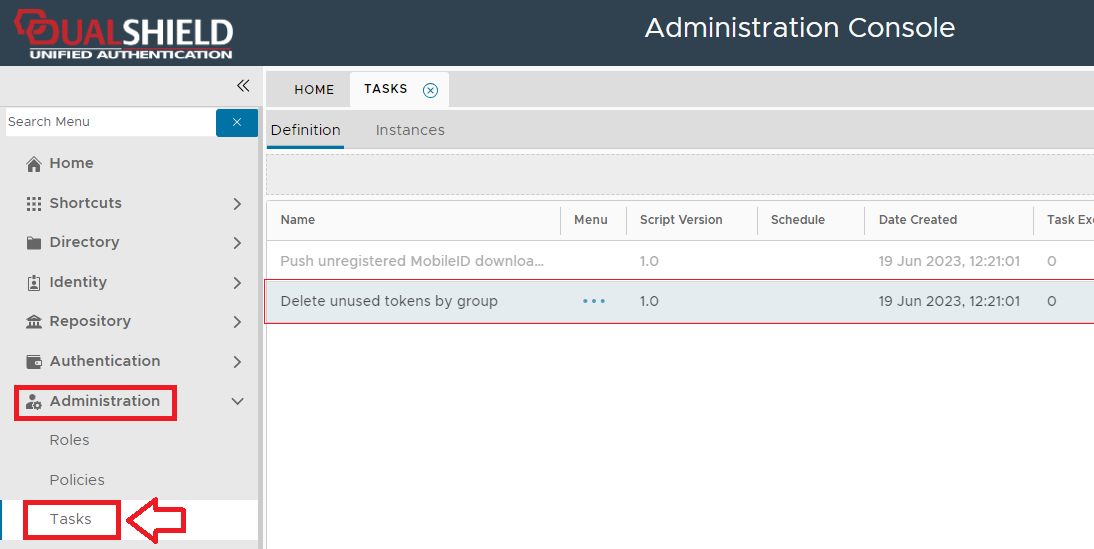
Task: Collapse the sidebar with double-chevron icon
Action: tap(242, 87)
